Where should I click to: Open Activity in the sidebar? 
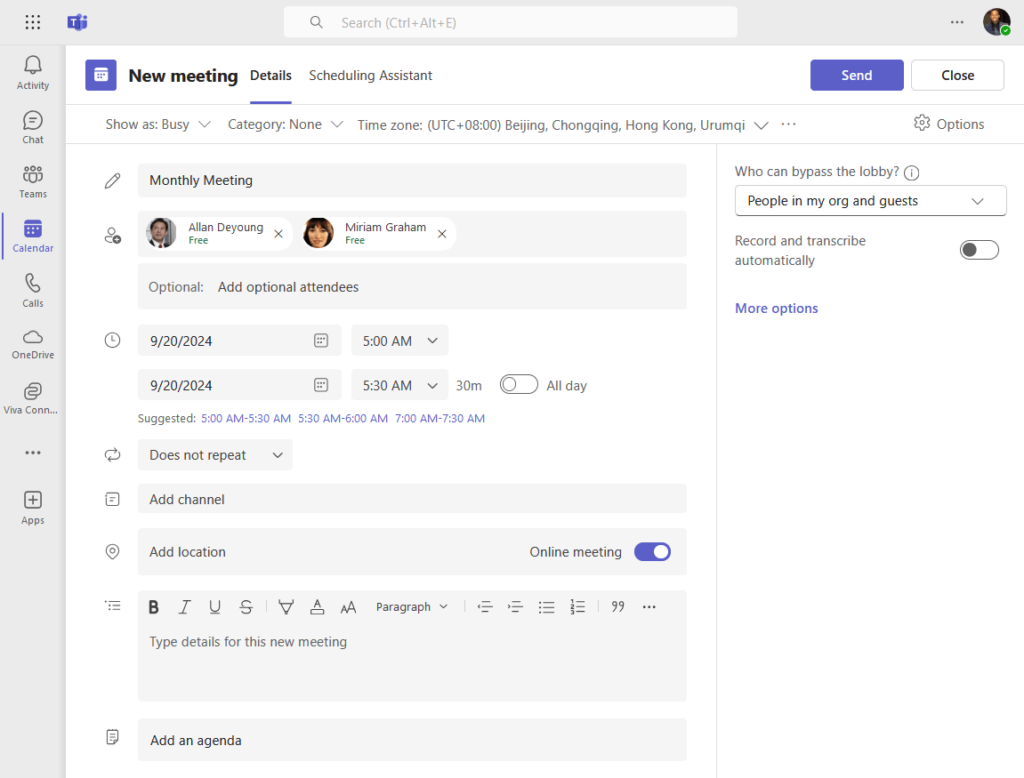point(33,73)
